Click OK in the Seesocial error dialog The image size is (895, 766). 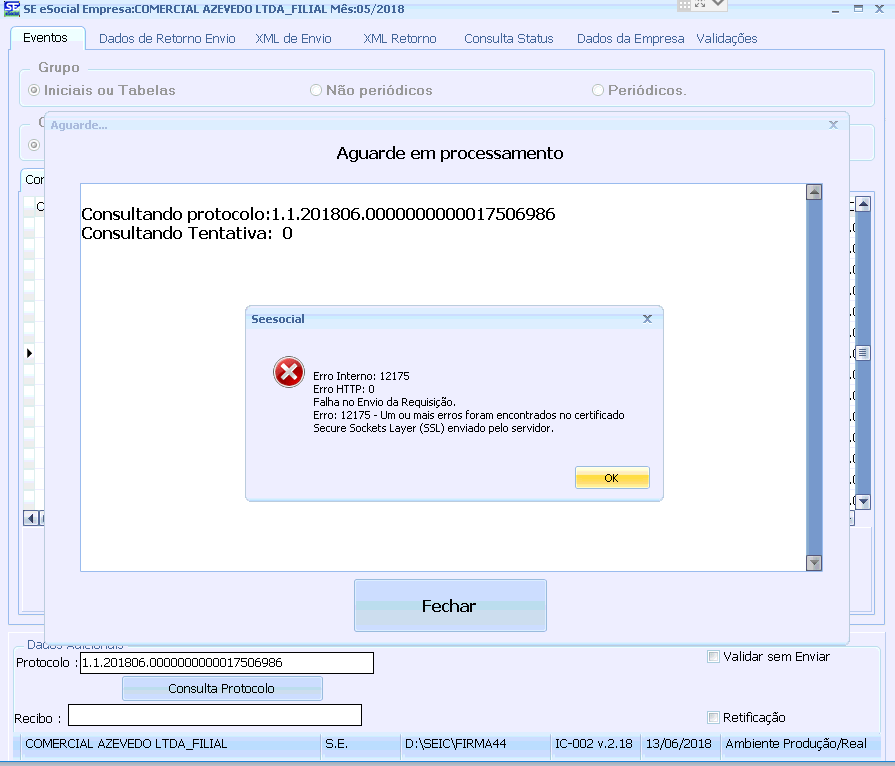coord(612,478)
